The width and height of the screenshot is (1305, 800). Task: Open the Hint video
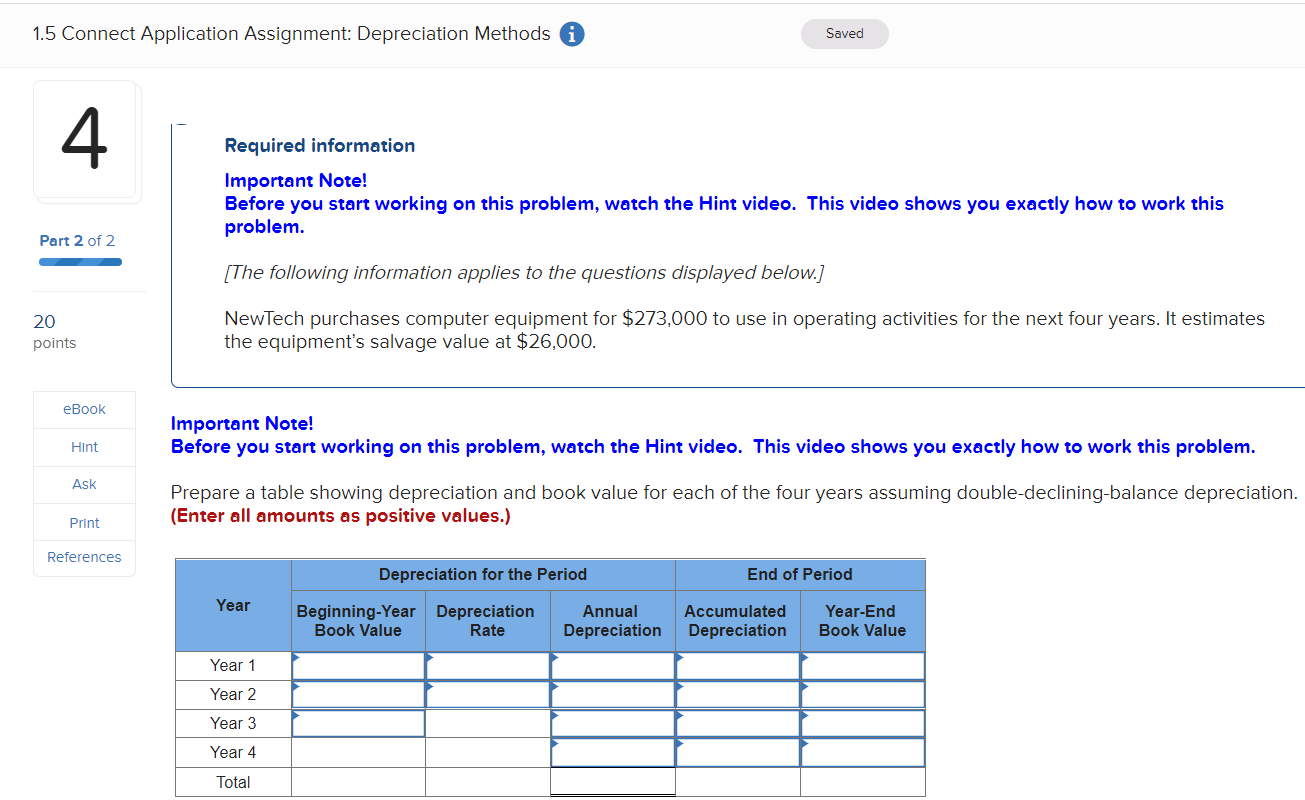pyautogui.click(x=84, y=446)
